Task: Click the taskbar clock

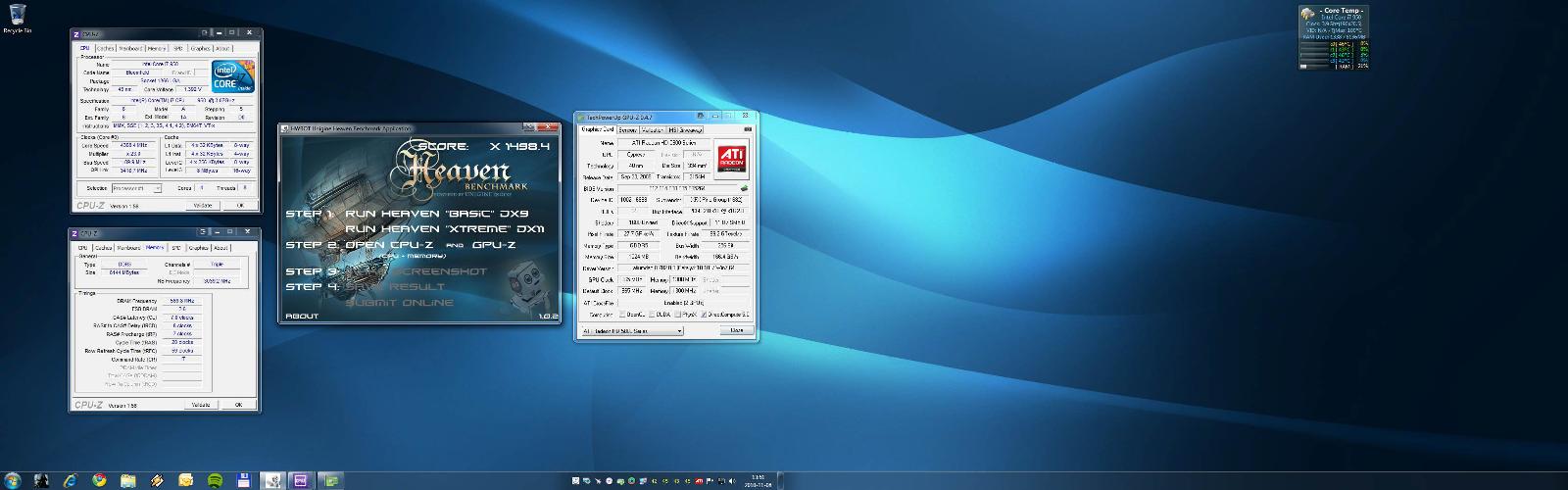Action: coord(758,481)
